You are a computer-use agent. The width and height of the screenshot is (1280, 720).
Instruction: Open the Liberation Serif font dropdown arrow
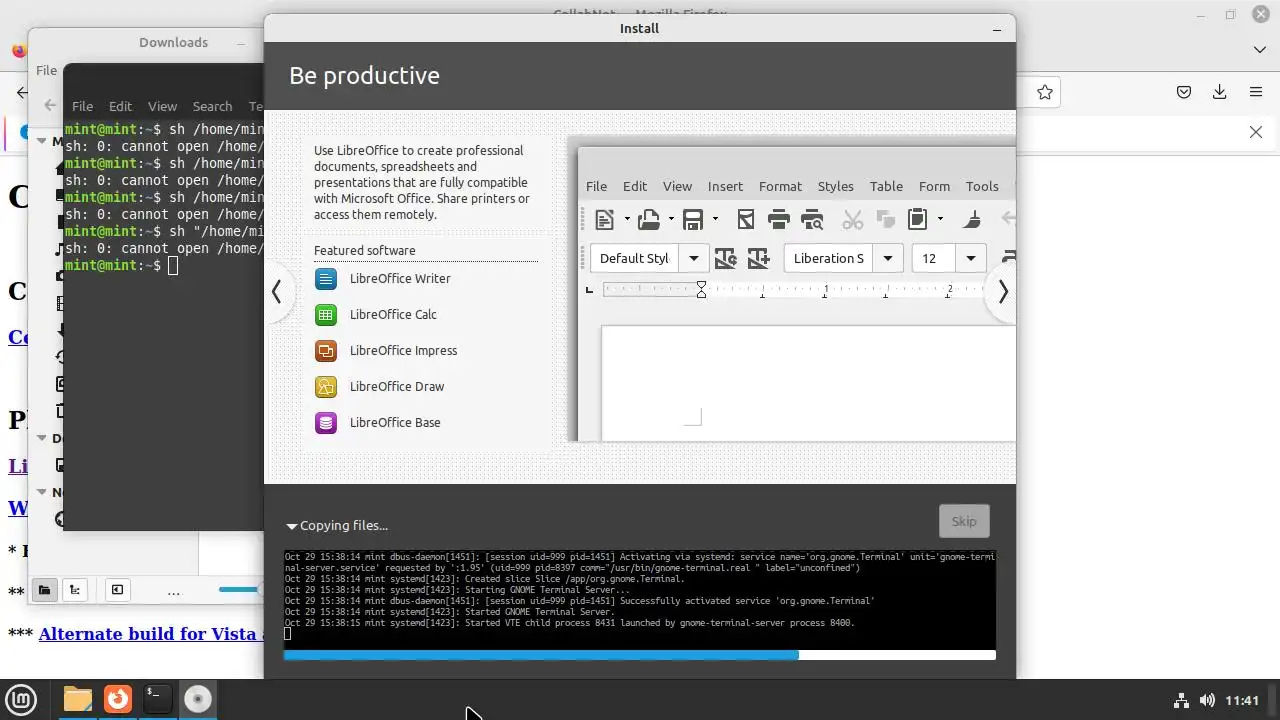(x=888, y=259)
